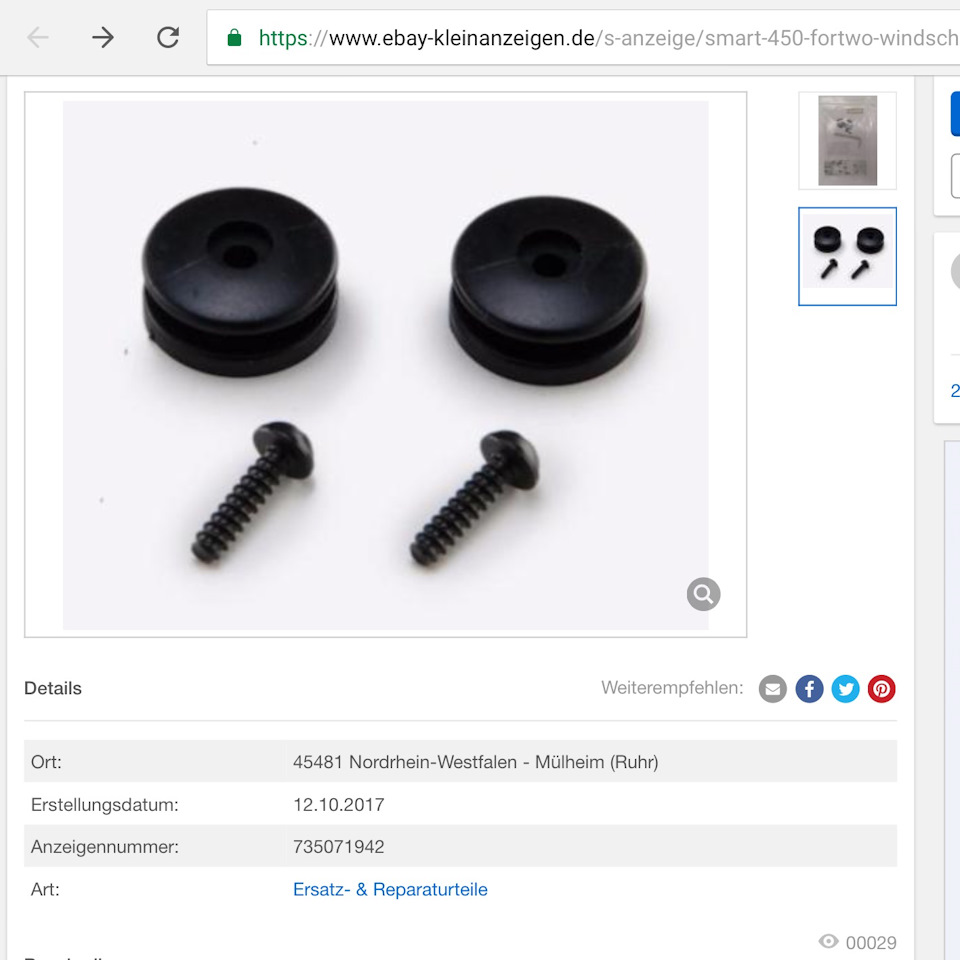Click the location 45481 Nordrhein-Westfalen text
This screenshot has width=960, height=960.
[x=476, y=762]
